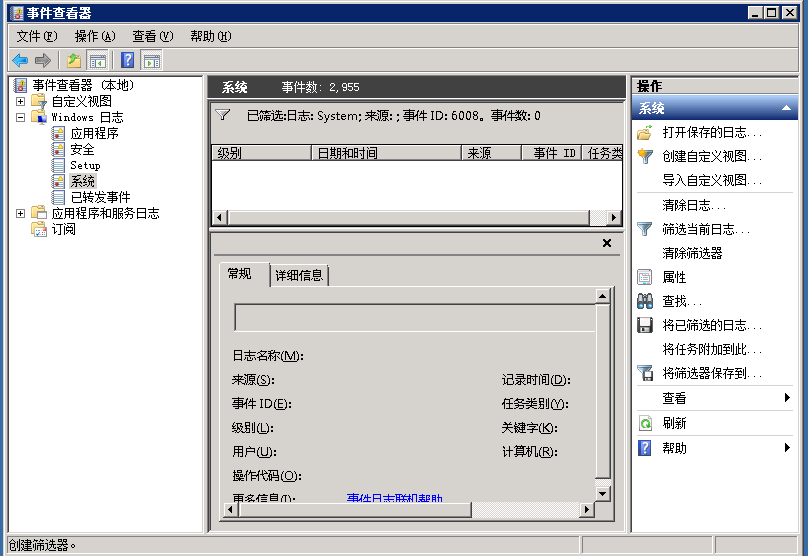This screenshot has height=556, width=808.
Task: Click the 刷新 refresh action
Action: (x=674, y=423)
